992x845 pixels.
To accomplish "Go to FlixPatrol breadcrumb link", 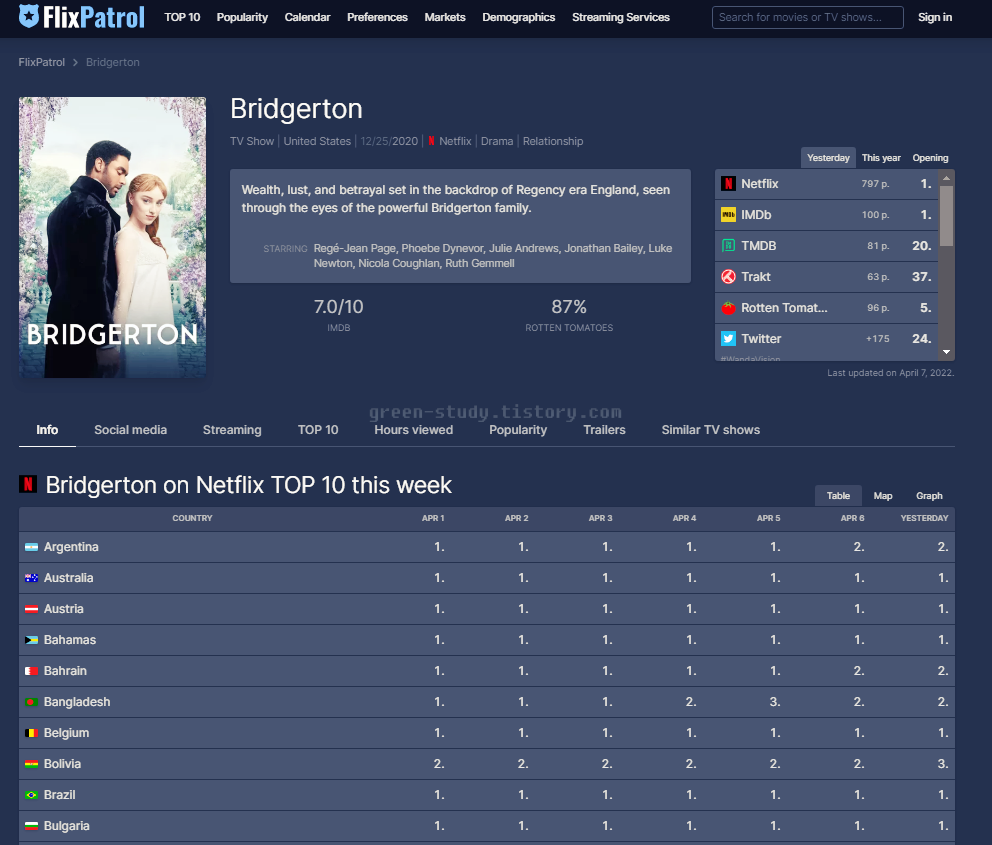I will 42,62.
